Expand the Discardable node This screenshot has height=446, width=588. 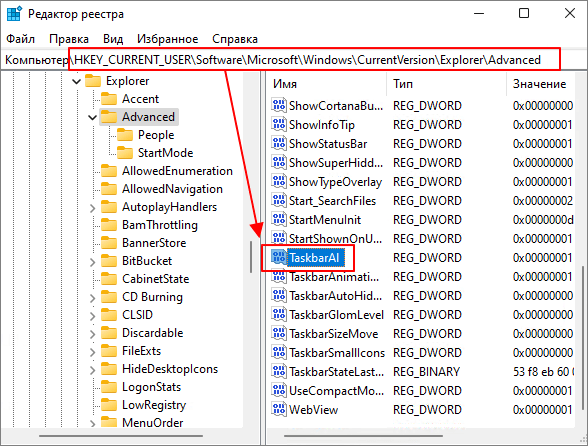[93, 334]
